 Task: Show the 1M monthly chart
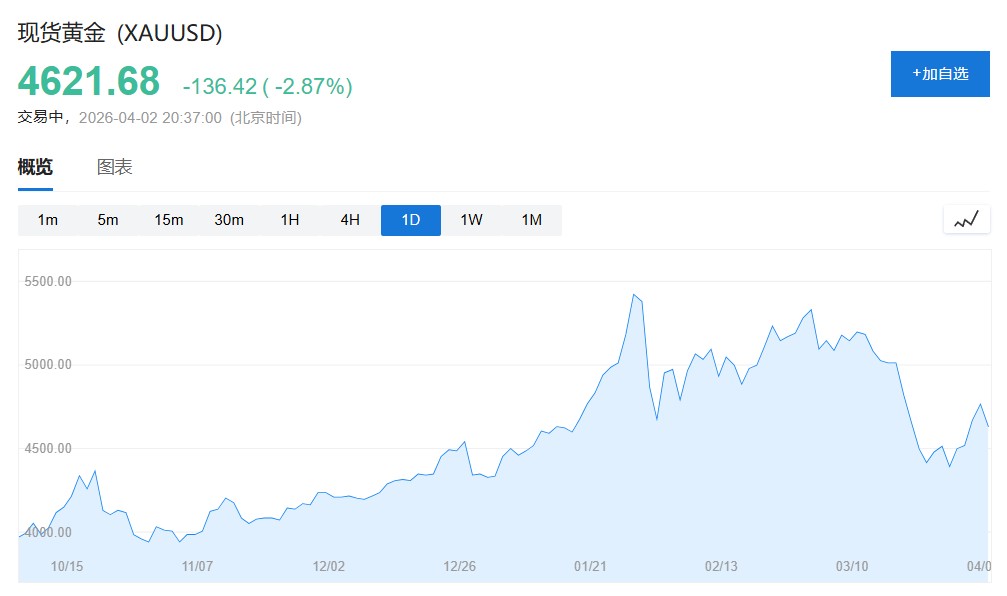(531, 220)
